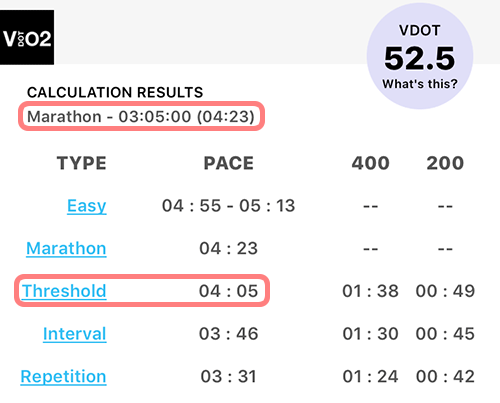The width and height of the screenshot is (500, 403).
Task: Open the Interval pace type link
Action: click(x=75, y=334)
